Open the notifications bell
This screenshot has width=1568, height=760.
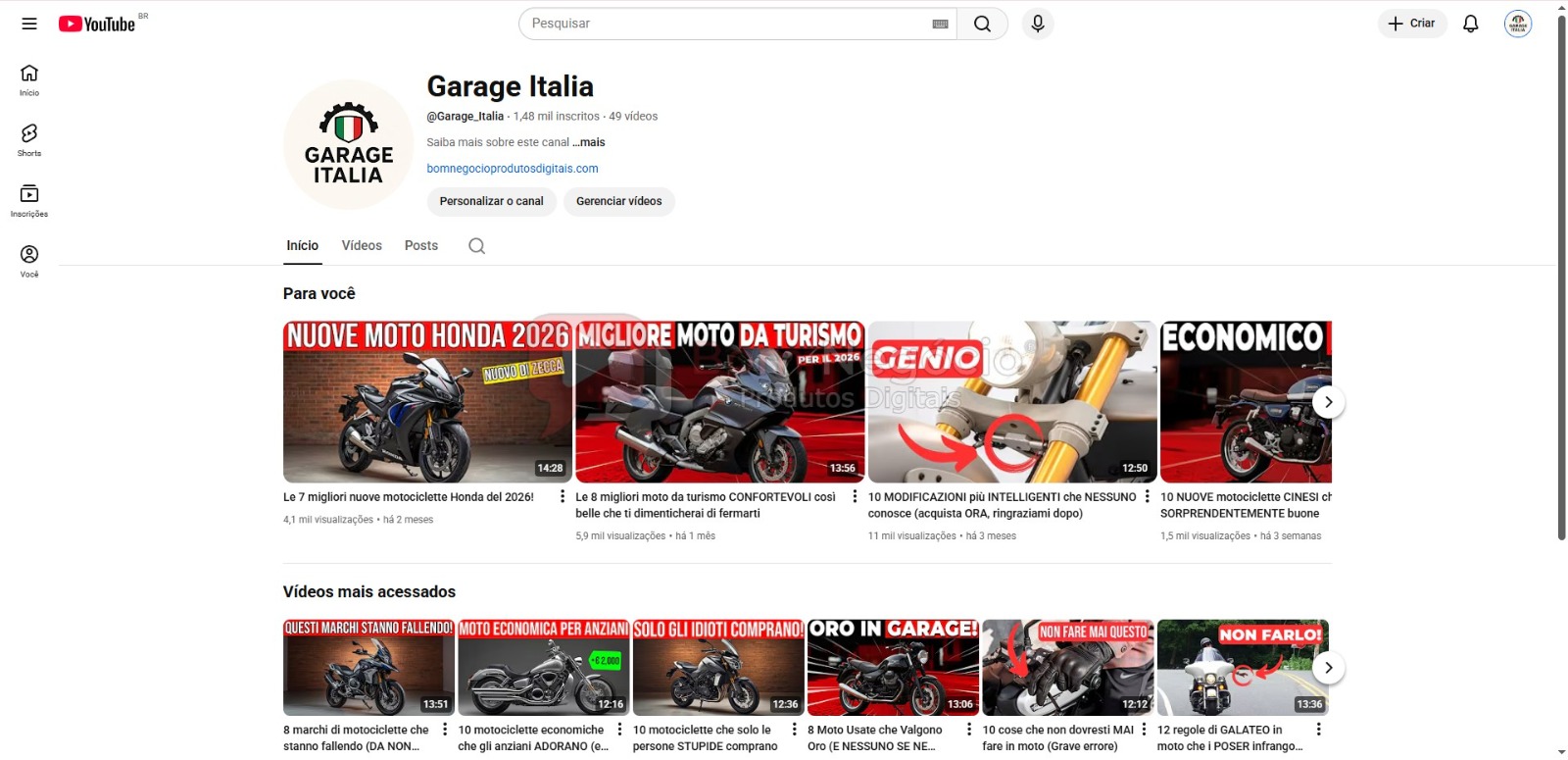pyautogui.click(x=1470, y=24)
